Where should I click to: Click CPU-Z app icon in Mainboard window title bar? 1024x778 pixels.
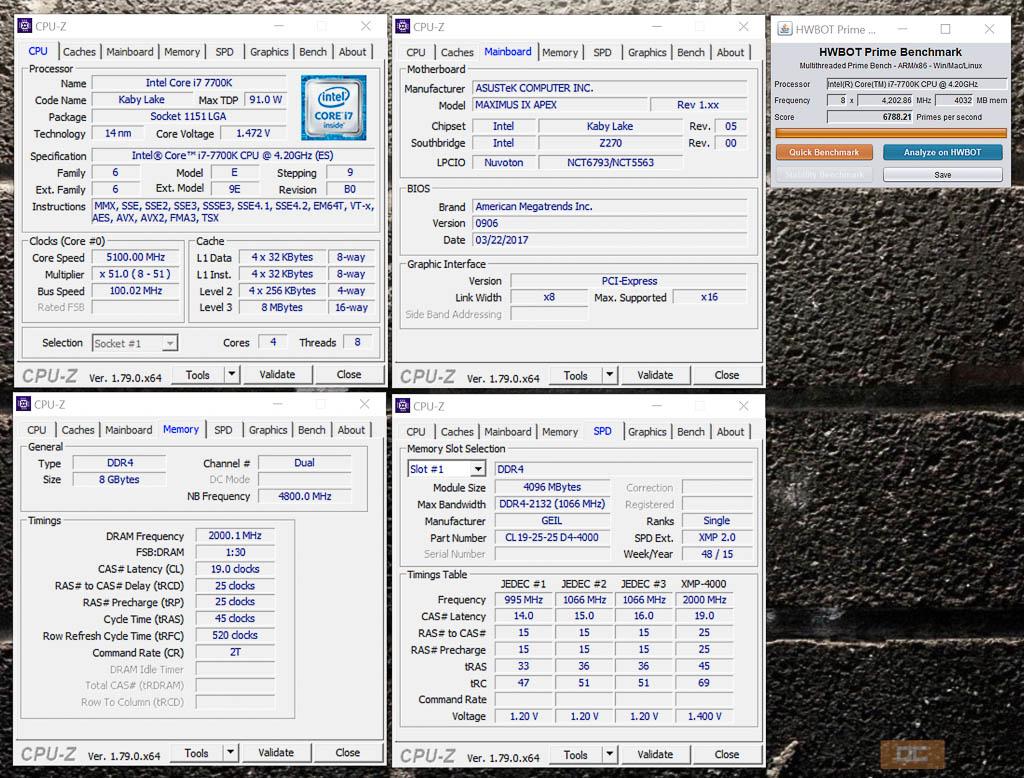[x=403, y=27]
